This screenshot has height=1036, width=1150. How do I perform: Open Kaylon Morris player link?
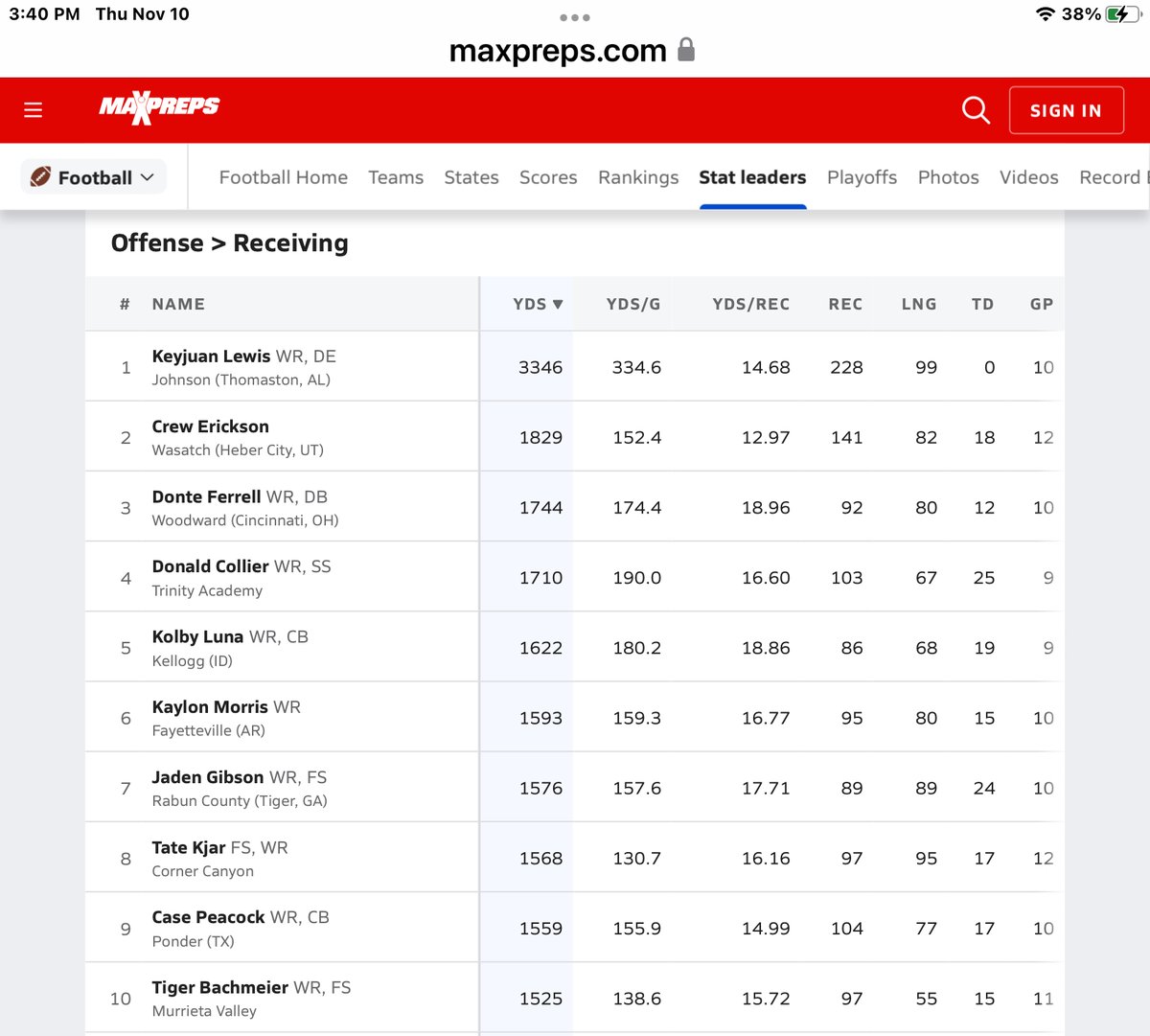click(x=210, y=706)
